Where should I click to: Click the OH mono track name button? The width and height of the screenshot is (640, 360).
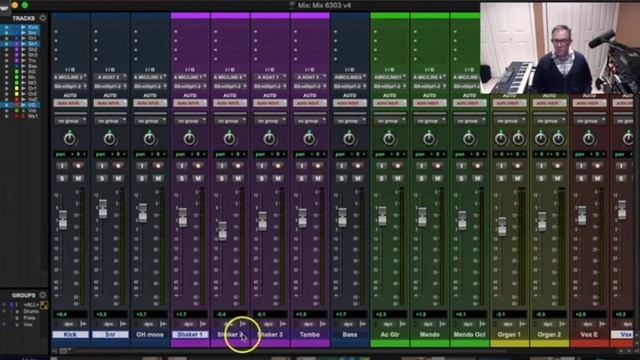(150, 335)
